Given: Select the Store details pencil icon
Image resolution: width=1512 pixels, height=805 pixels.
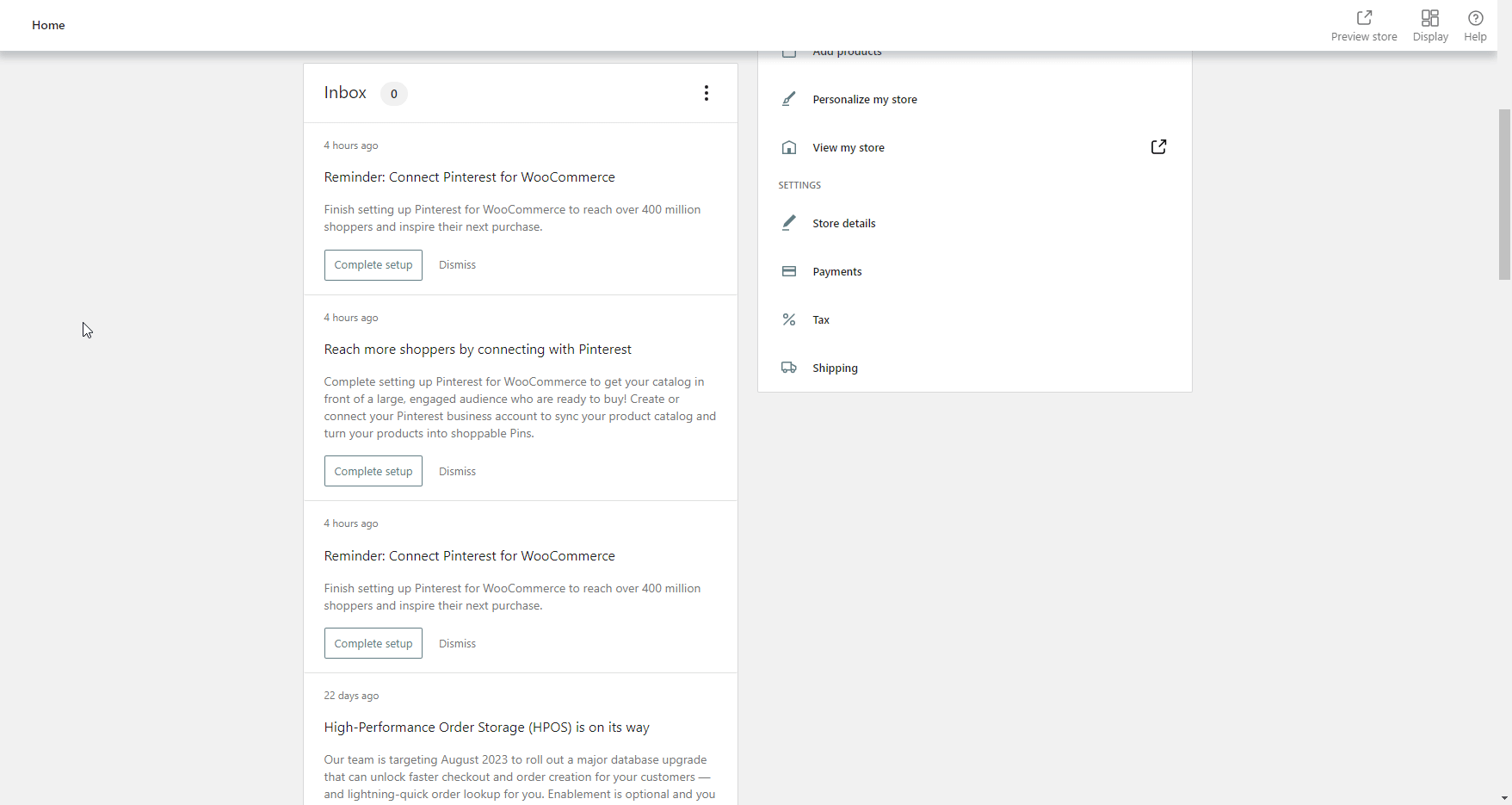Looking at the screenshot, I should 789,222.
